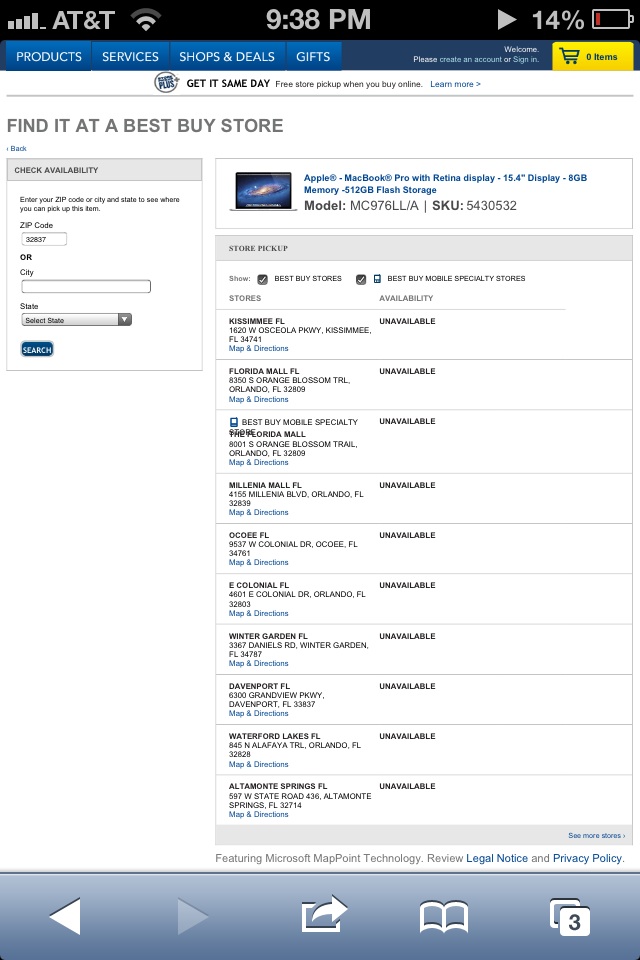Open Map & Directions for E Colonial FL
Viewport: 640px width, 960px height.
click(x=258, y=613)
